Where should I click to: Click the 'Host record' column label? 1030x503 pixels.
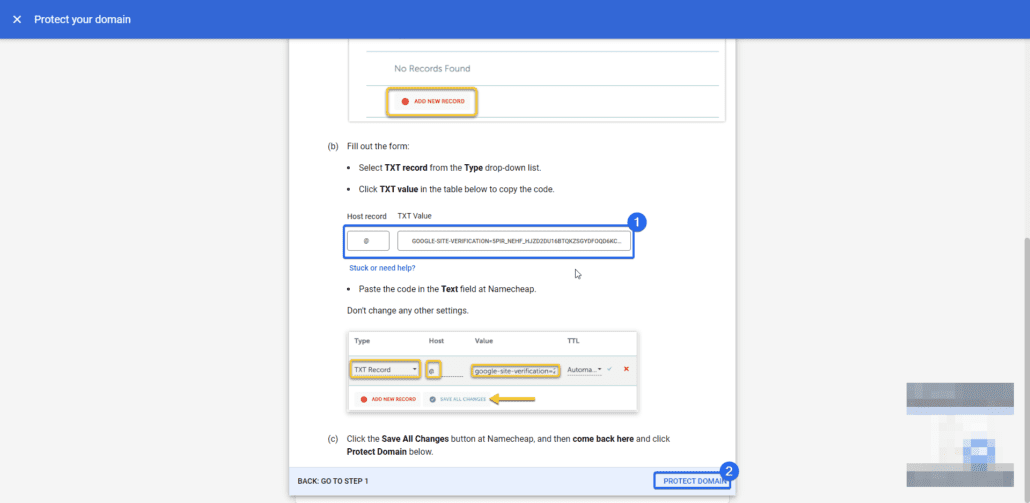tap(367, 216)
